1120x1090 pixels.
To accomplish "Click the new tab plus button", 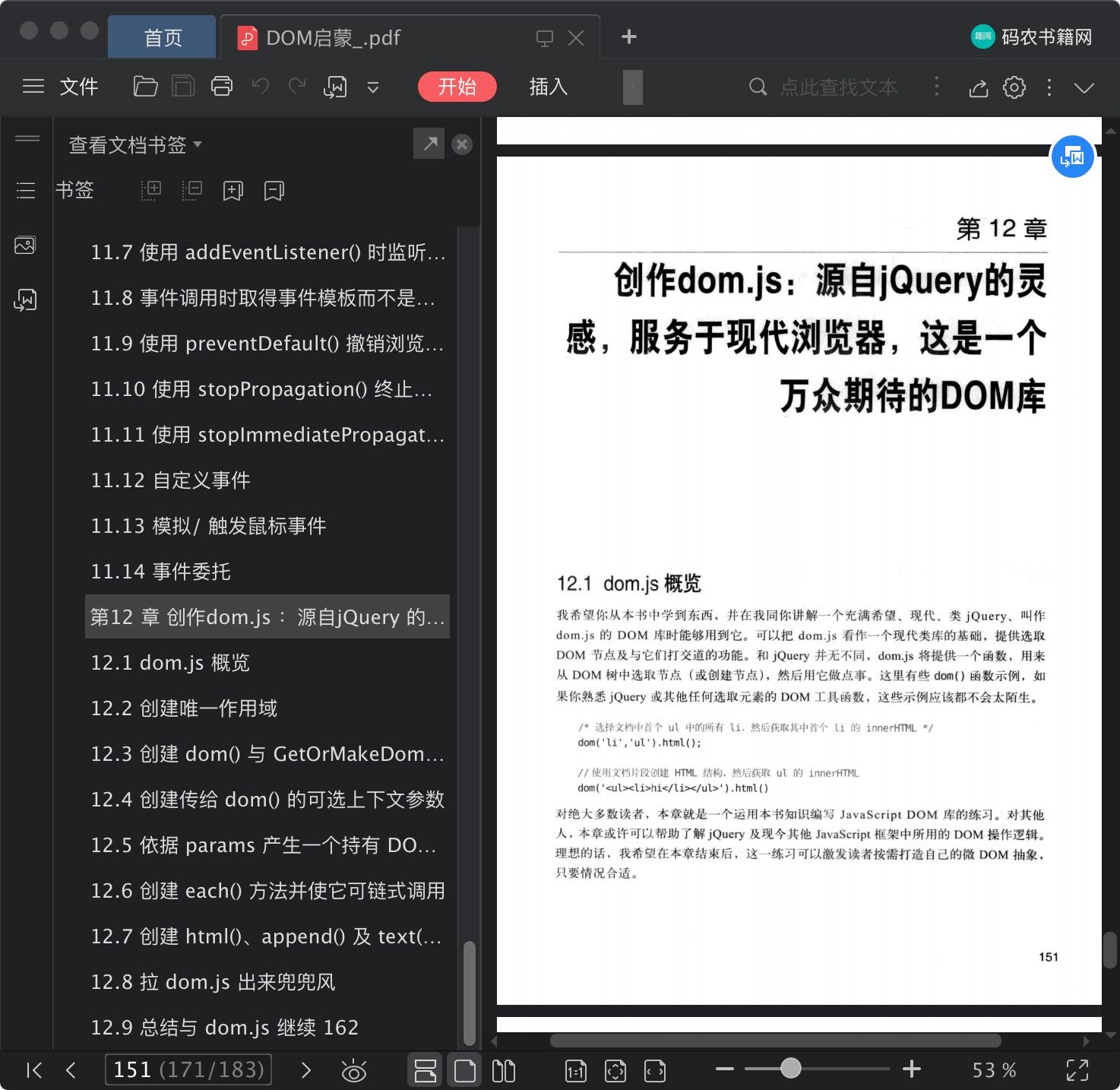I will (629, 36).
